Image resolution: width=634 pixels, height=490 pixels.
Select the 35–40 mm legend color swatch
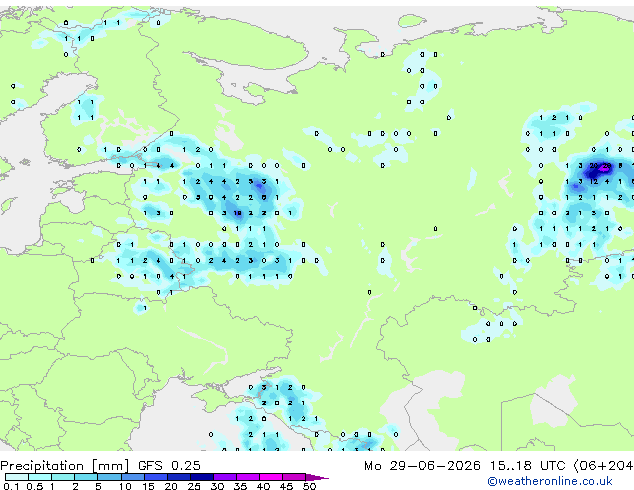tap(248, 477)
